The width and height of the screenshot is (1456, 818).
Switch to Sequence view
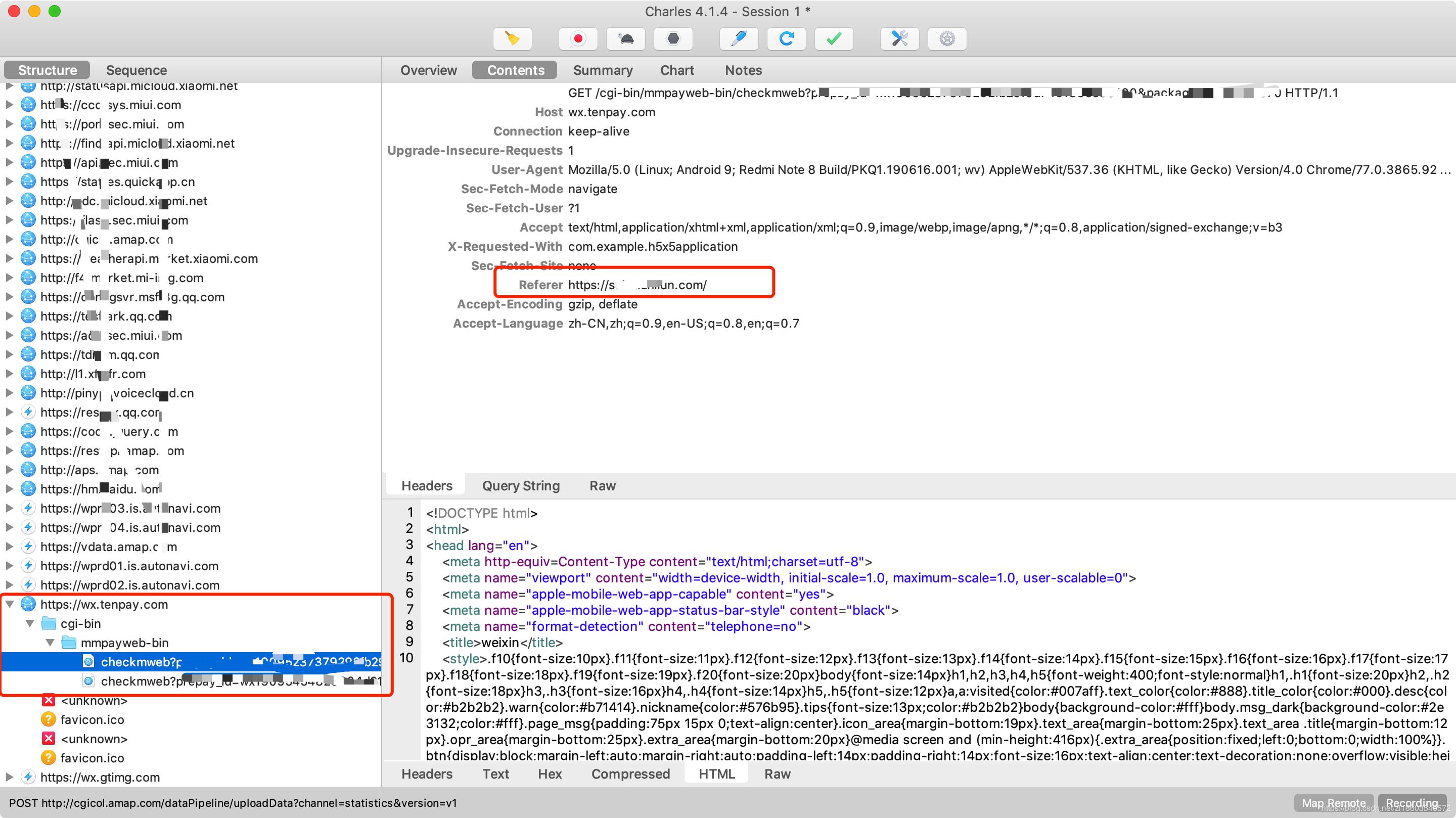tap(136, 70)
